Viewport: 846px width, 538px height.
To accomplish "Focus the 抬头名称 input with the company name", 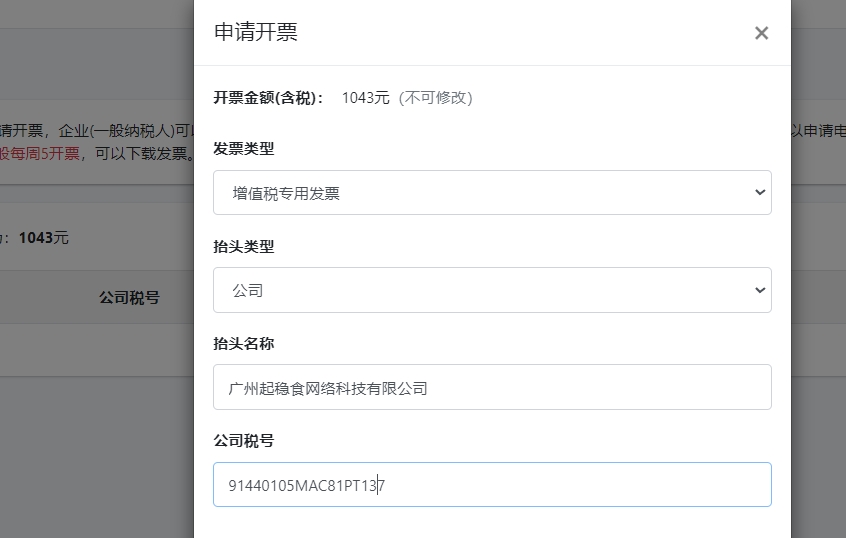I will pos(492,387).
